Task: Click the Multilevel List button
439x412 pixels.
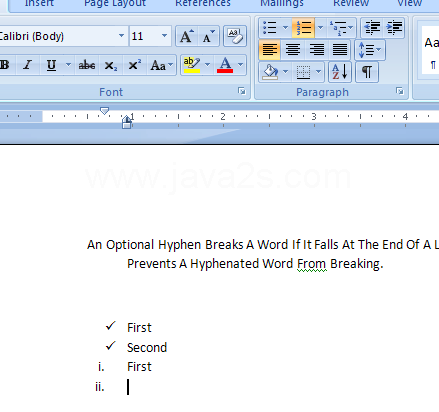Action: pos(342,28)
